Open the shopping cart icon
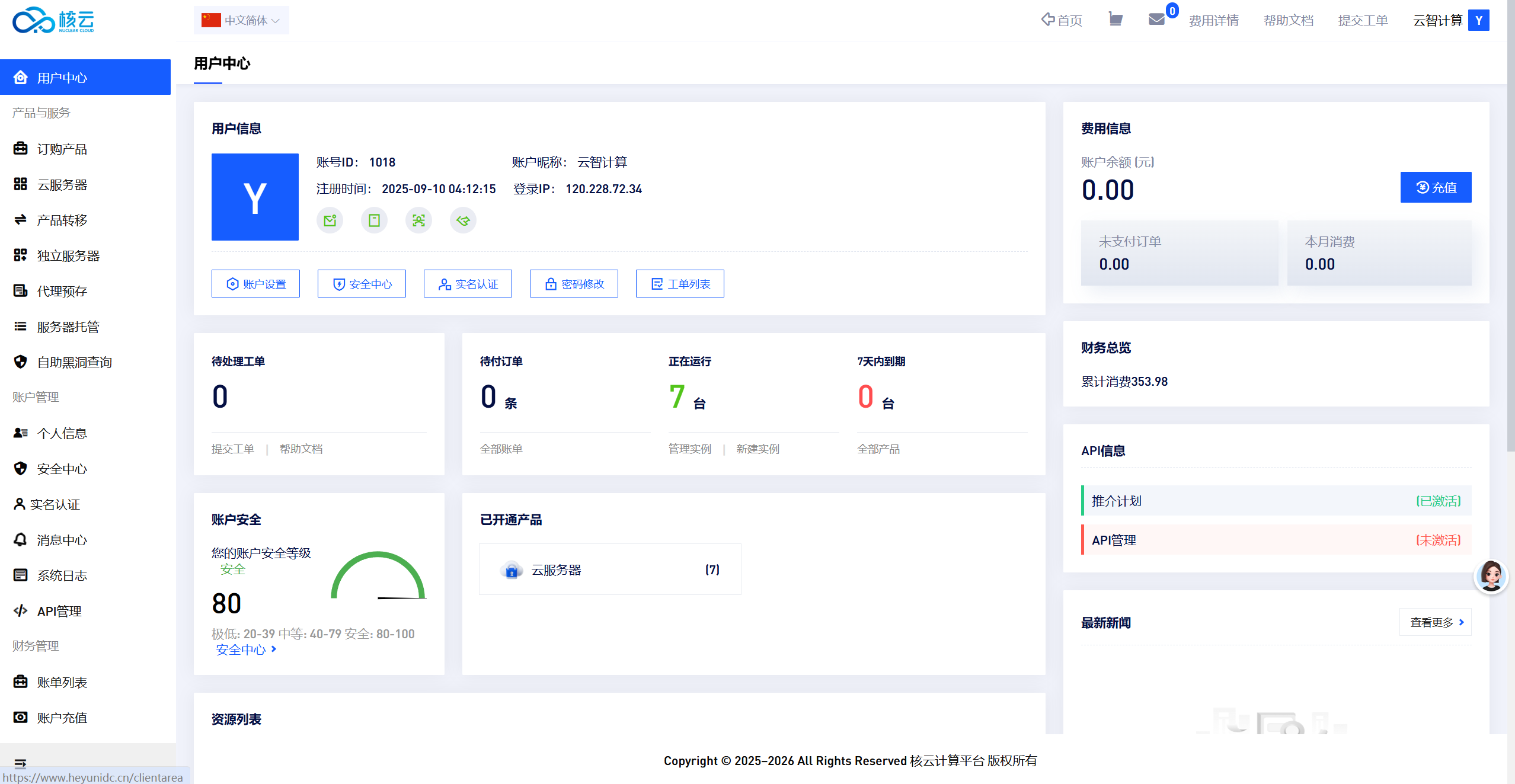Viewport: 1515px width, 784px height. [x=1116, y=20]
